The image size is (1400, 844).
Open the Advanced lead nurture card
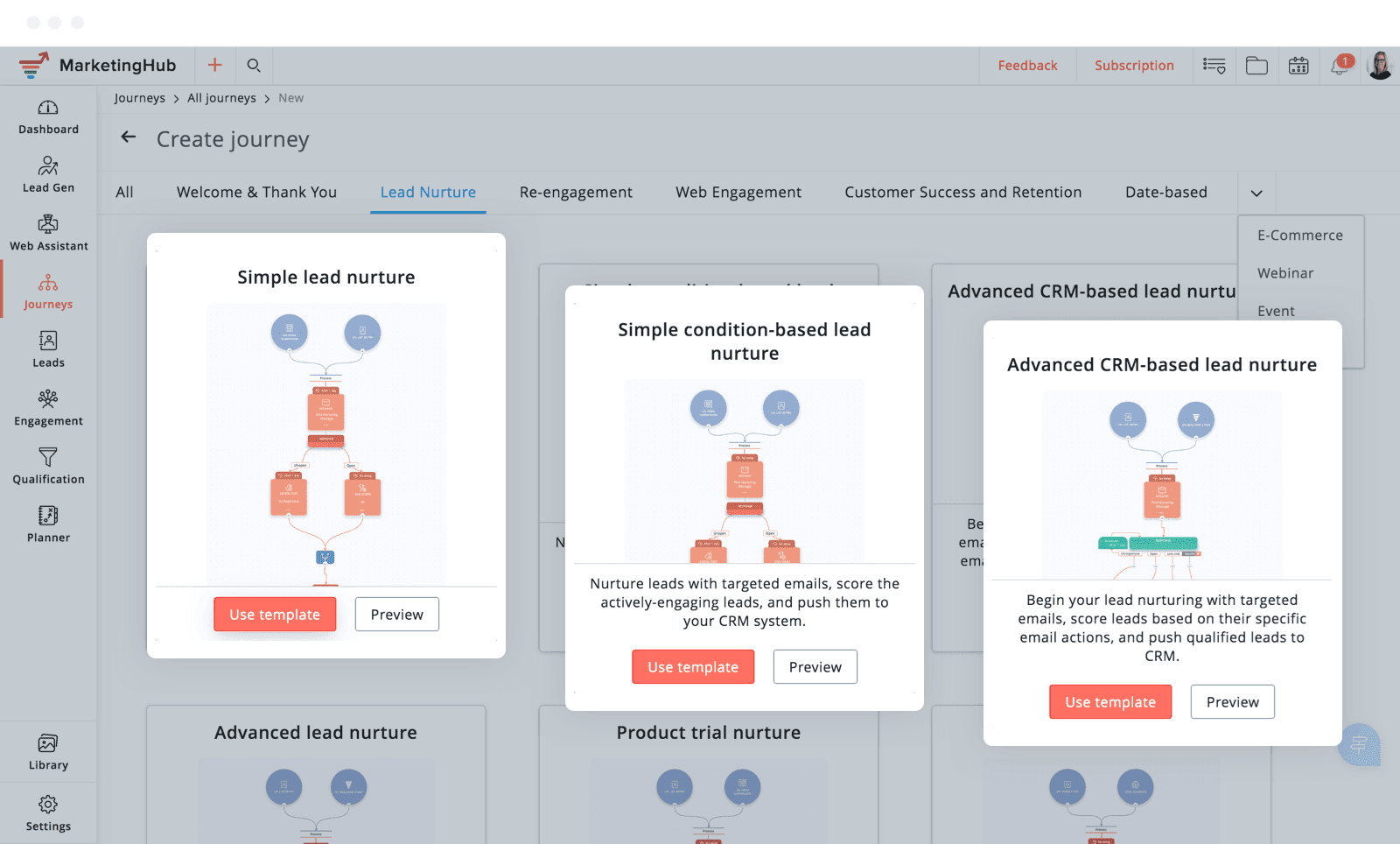316,775
